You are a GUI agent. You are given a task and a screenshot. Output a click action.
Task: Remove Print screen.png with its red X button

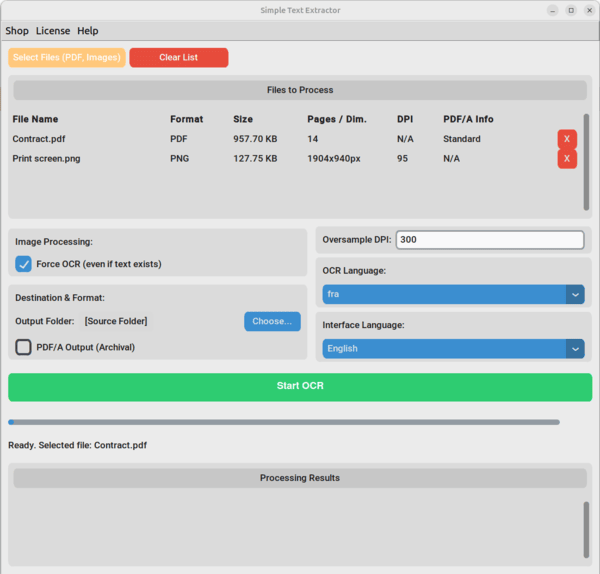(x=567, y=159)
